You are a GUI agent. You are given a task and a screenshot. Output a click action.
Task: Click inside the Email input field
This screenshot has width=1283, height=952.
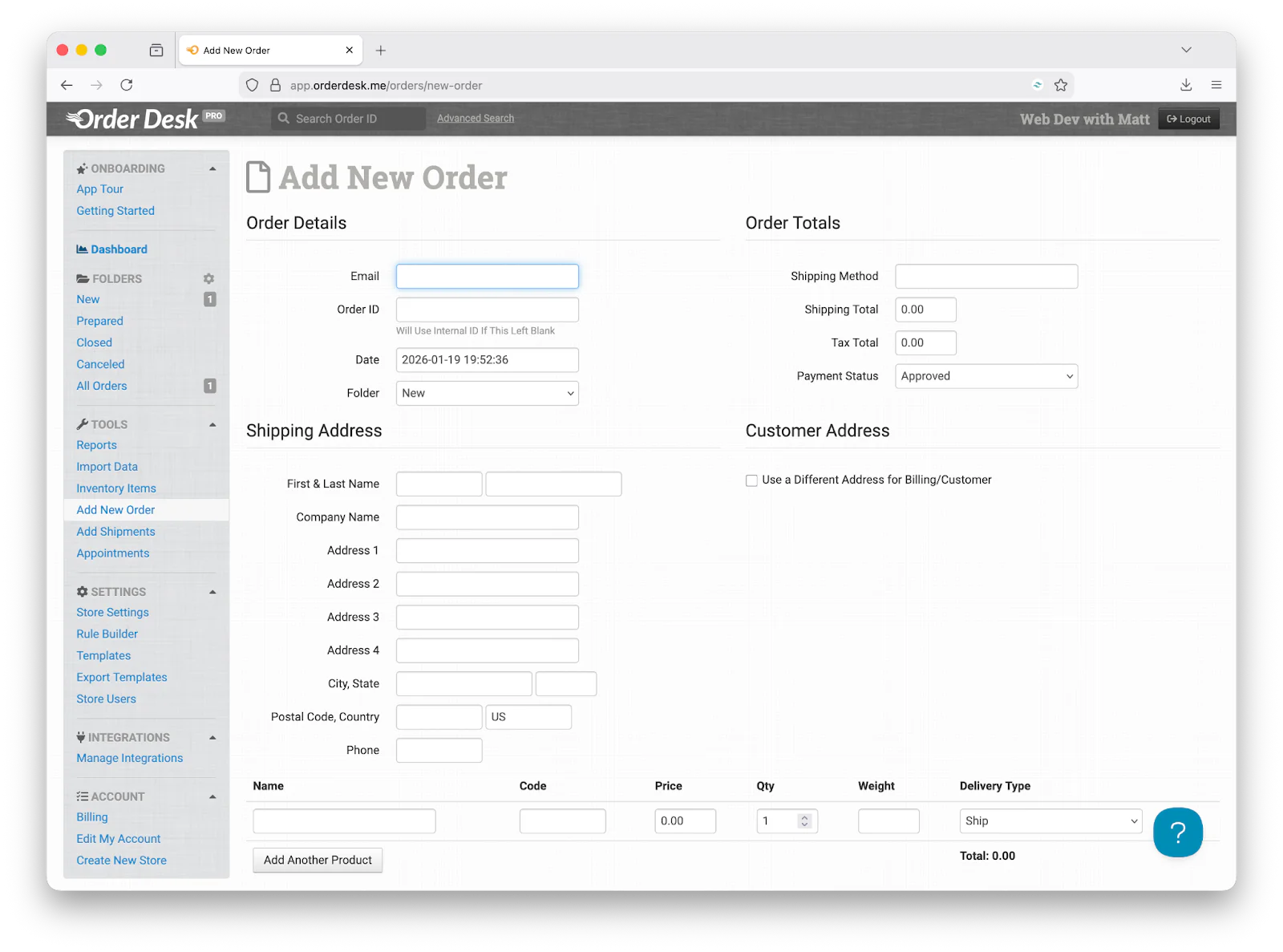pos(487,276)
